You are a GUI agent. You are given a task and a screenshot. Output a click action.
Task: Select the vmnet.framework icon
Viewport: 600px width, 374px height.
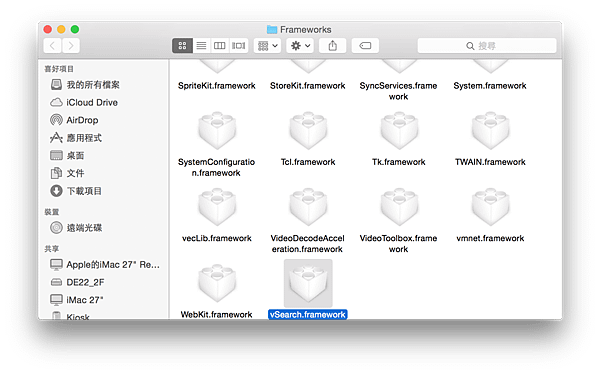(490, 207)
